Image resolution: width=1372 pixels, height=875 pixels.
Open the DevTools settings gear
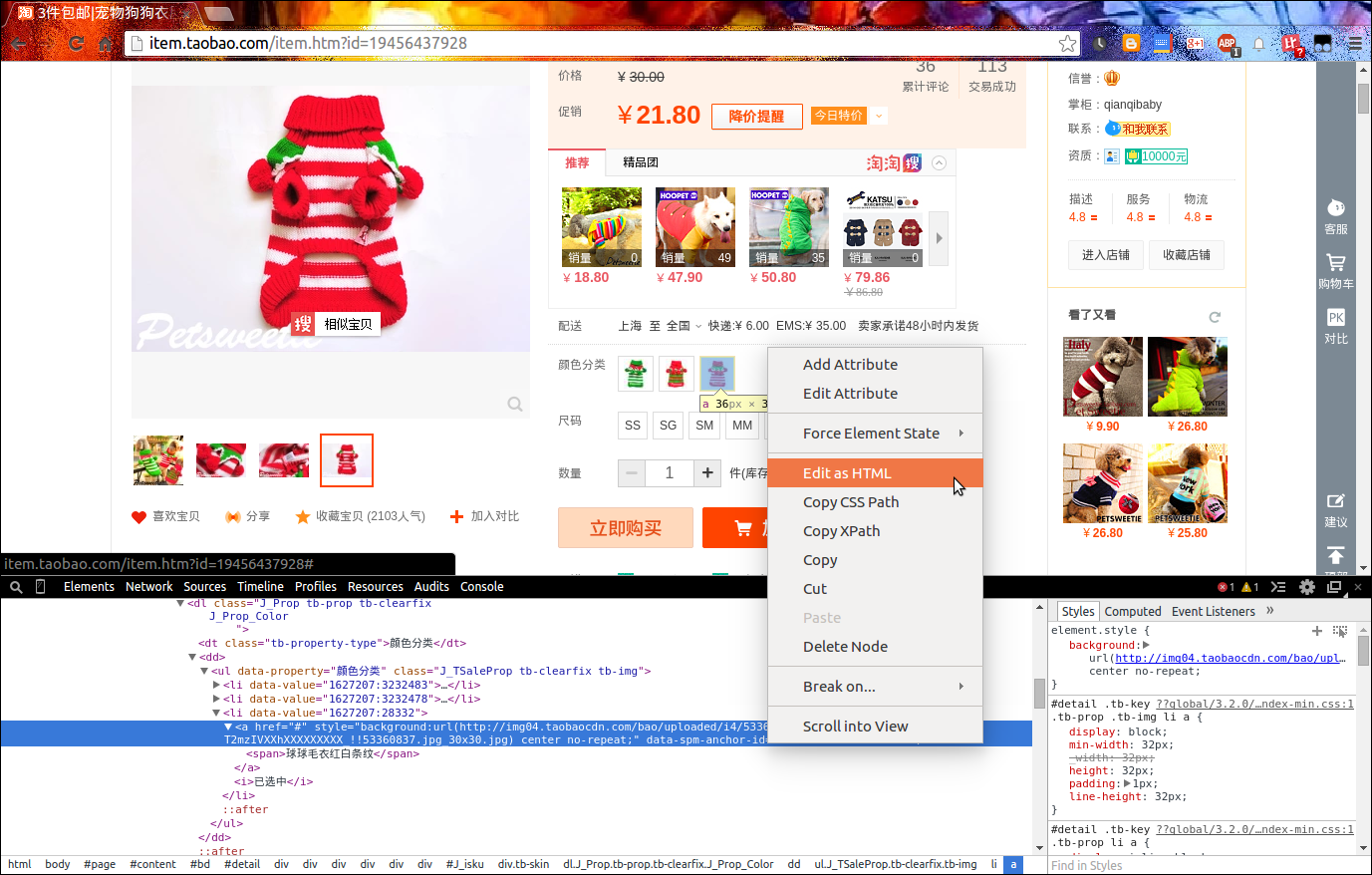point(1307,587)
